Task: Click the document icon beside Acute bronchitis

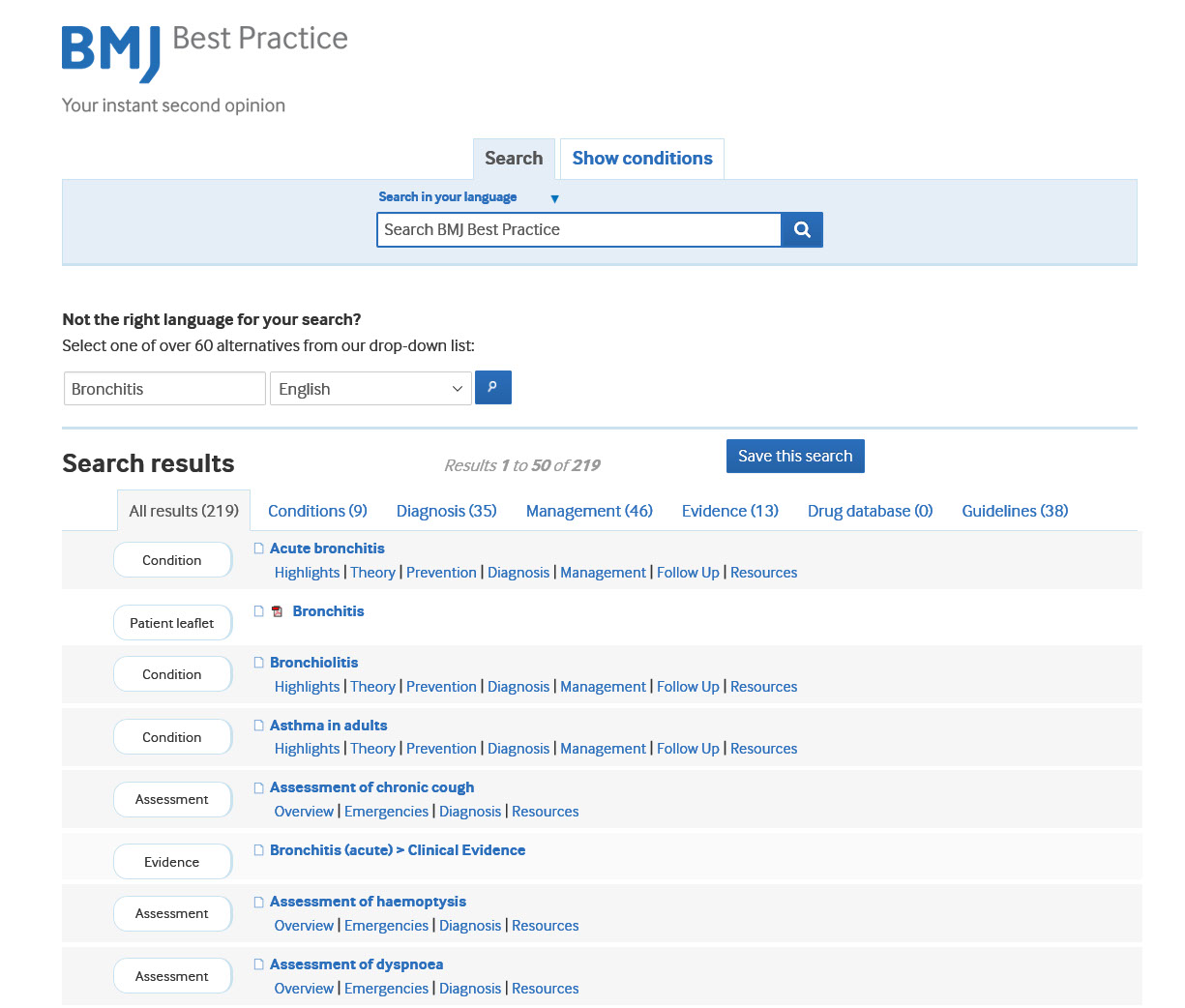Action: click(258, 548)
